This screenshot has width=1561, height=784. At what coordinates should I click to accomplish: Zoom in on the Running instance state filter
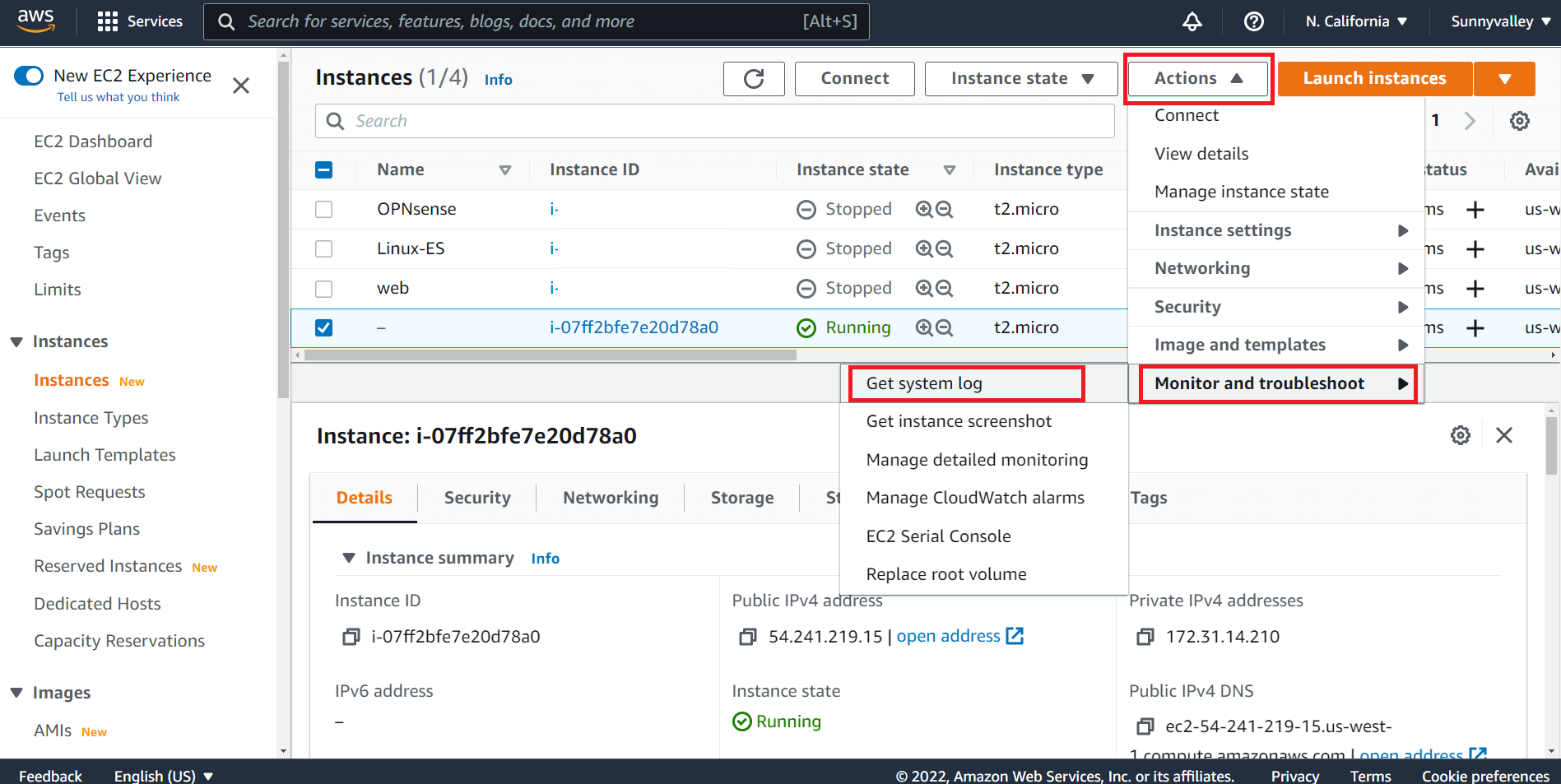(x=925, y=327)
